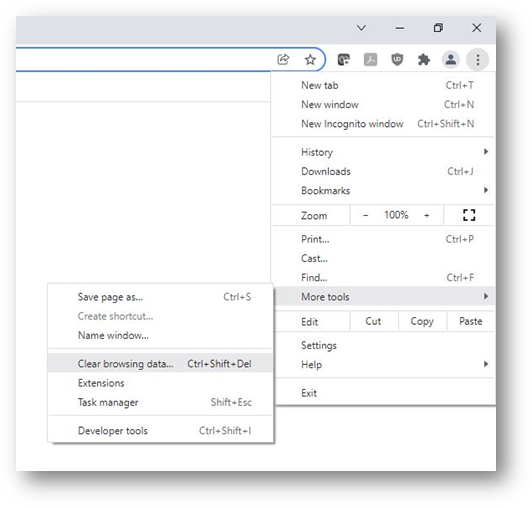Image resolution: width=532 pixels, height=508 pixels.
Task: Increase zoom with the plus button
Action: click(x=426, y=215)
